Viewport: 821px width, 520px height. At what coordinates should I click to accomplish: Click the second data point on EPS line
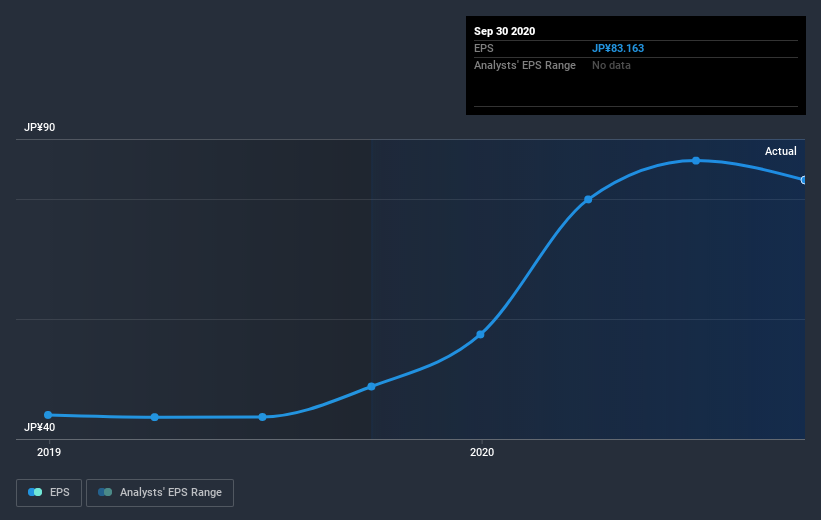(x=154, y=417)
